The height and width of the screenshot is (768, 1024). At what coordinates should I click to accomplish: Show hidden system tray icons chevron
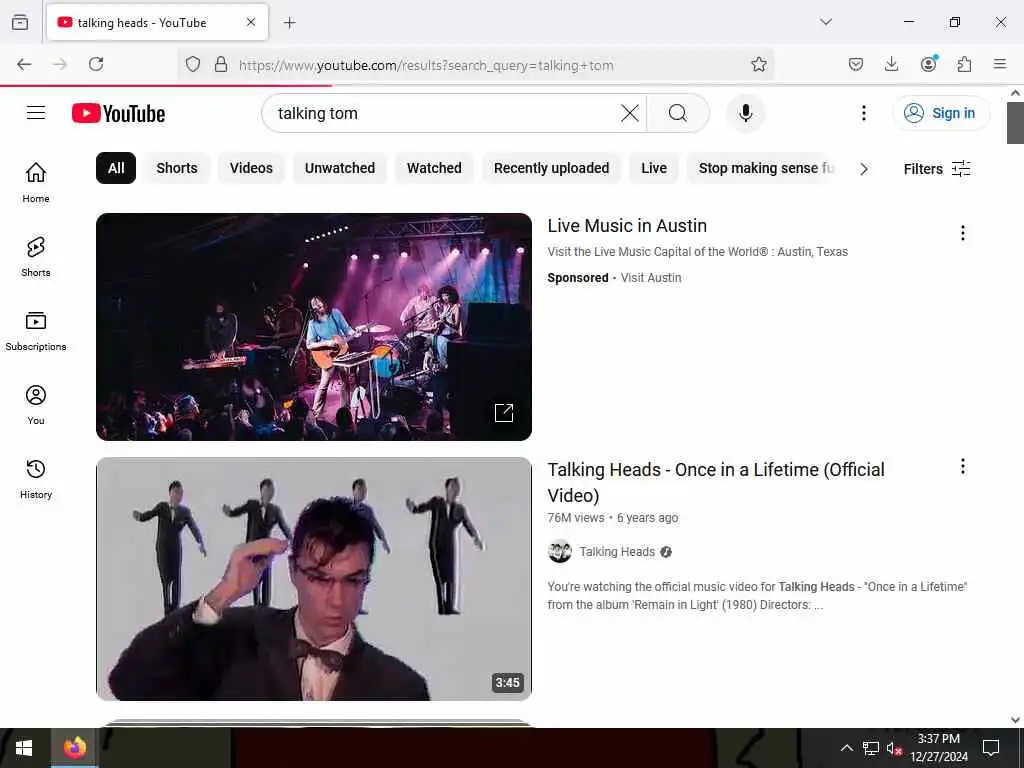click(x=846, y=748)
